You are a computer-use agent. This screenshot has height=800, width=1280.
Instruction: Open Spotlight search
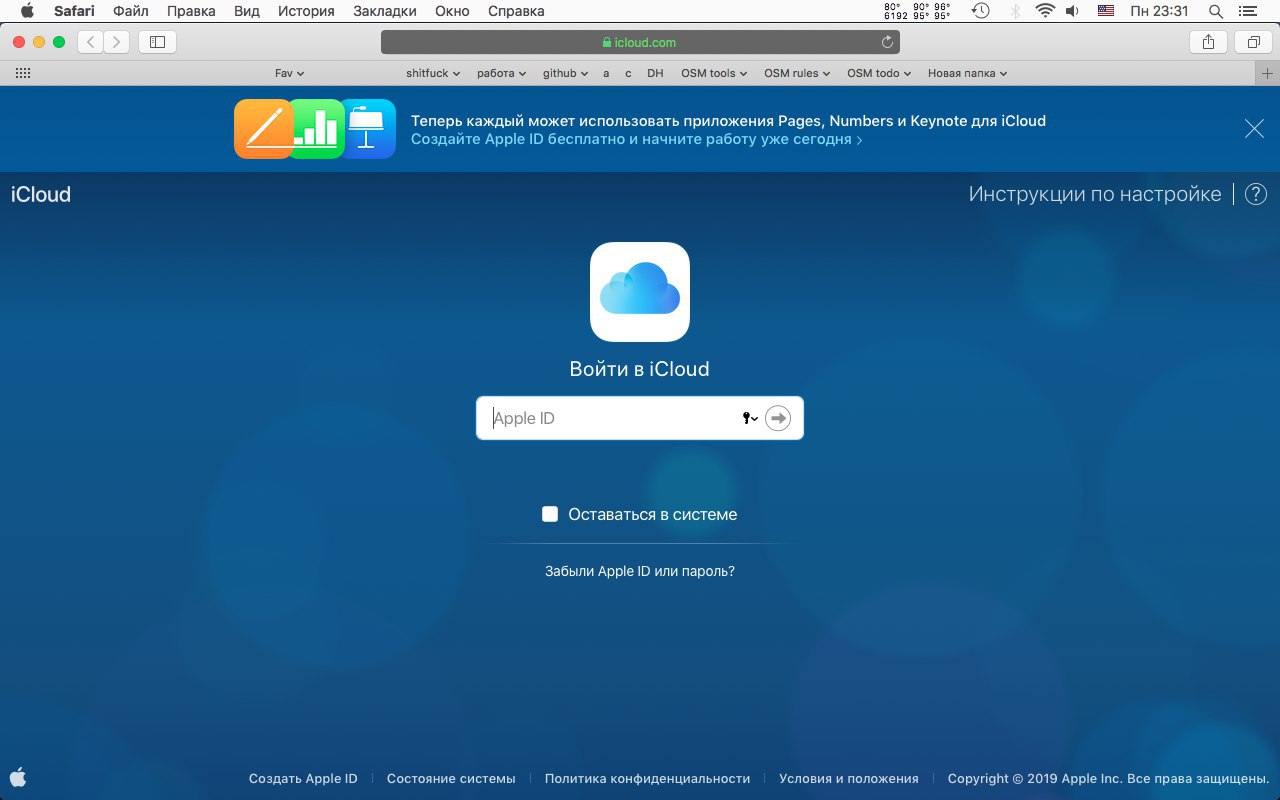point(1216,11)
